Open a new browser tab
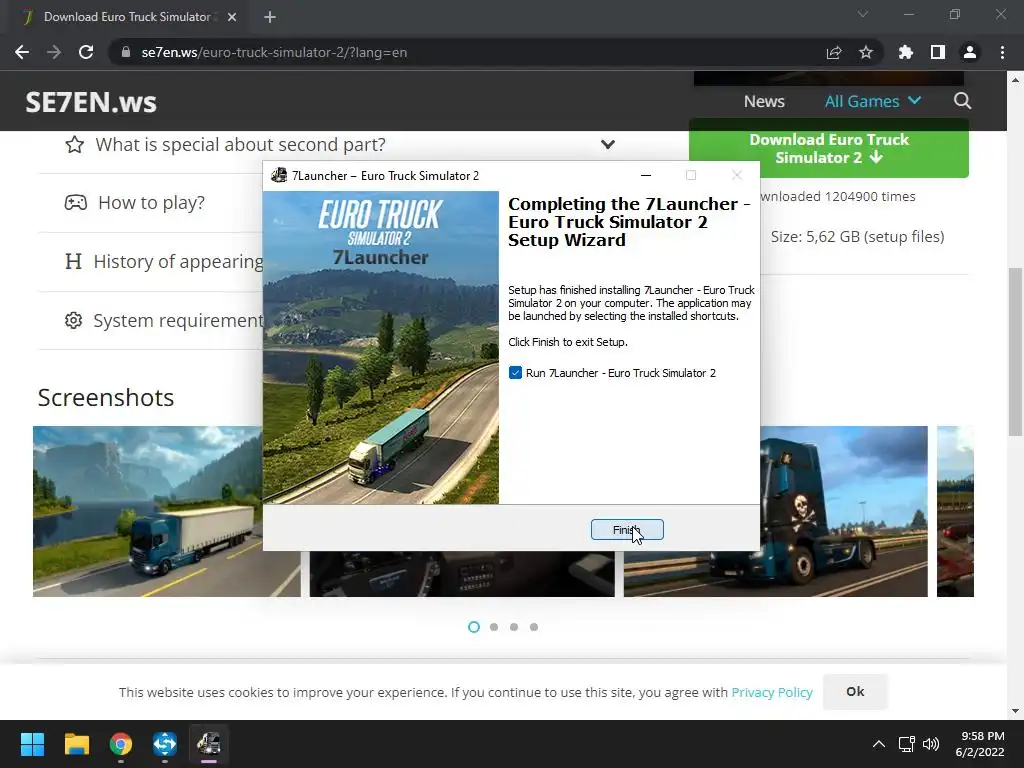This screenshot has height=768, width=1024. (x=270, y=17)
